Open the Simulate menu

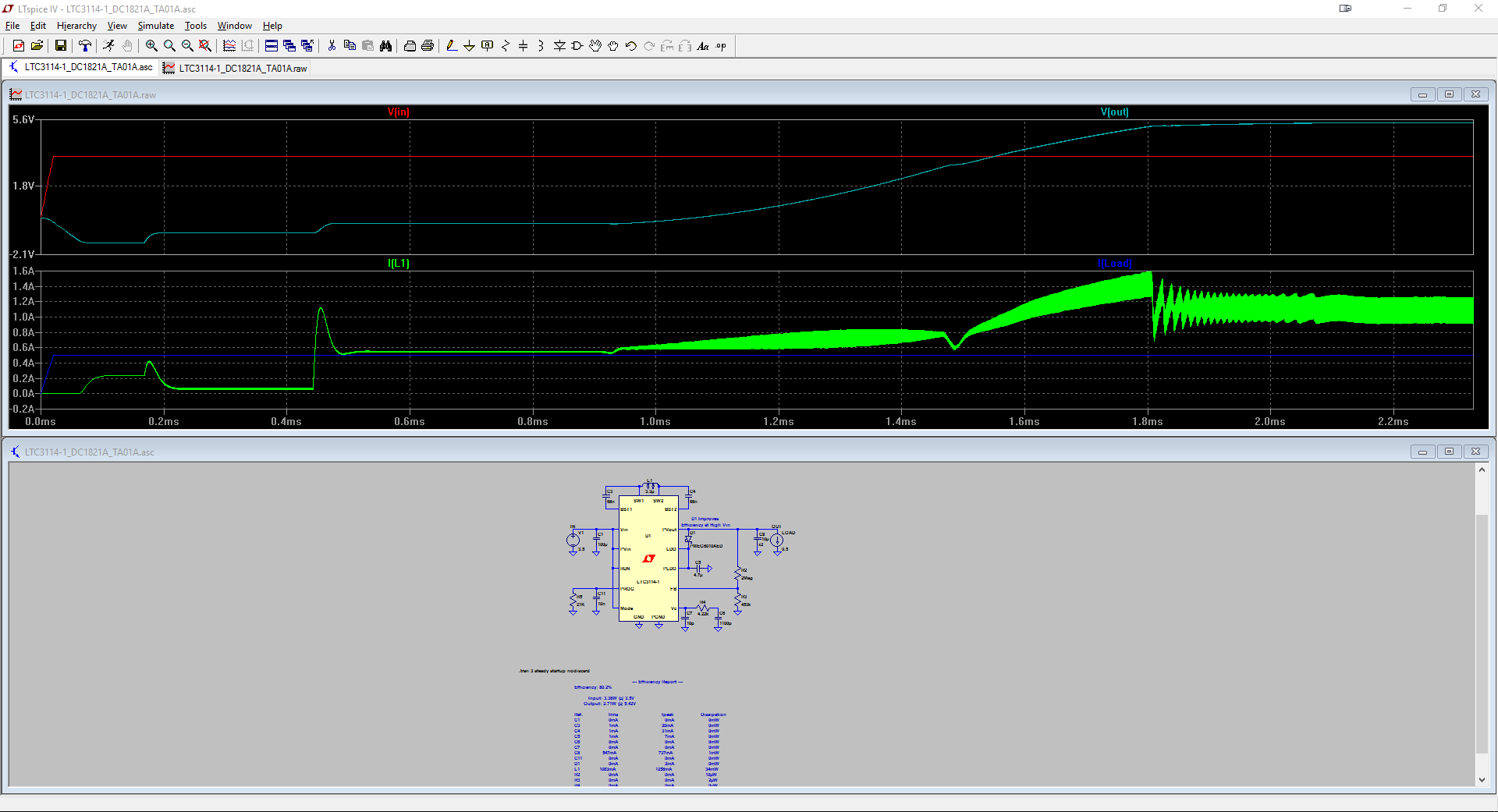[x=156, y=26]
